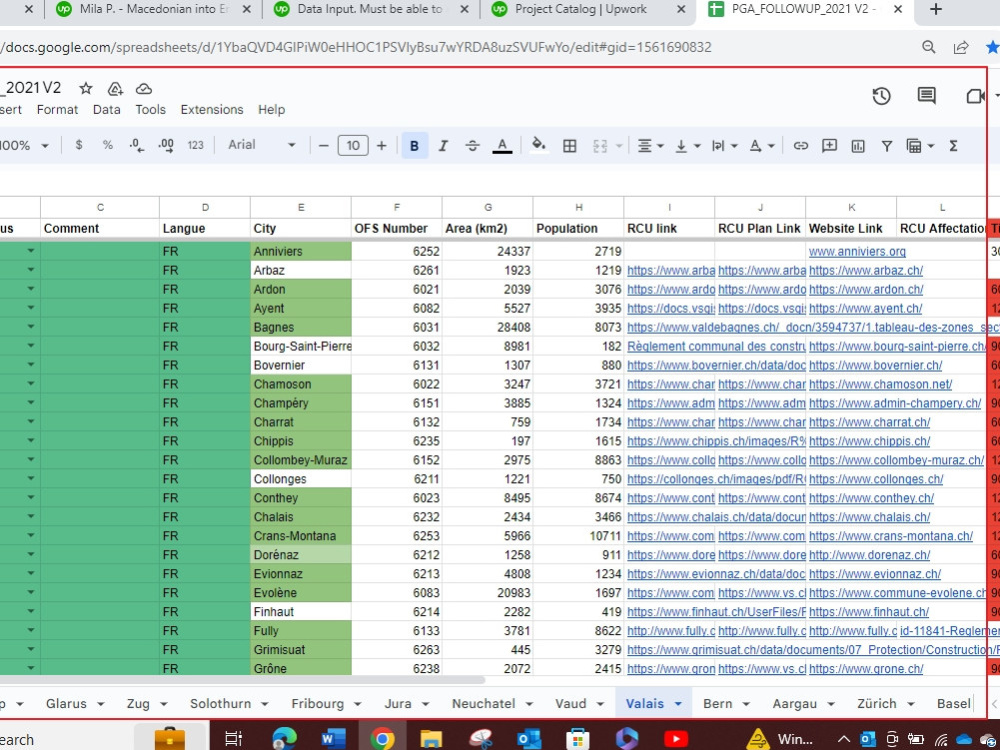
Task: Open www.anniviers.org link
Action: pyautogui.click(x=857, y=251)
